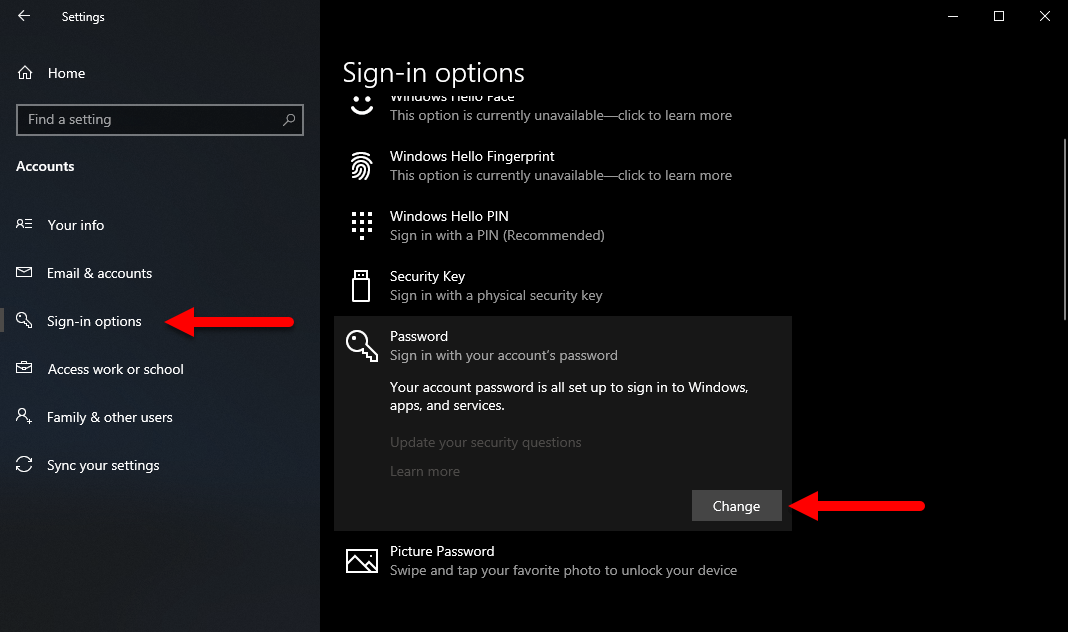1068x632 pixels.
Task: Click the Sign-in options key icon in the sidebar
Action: coord(24,320)
